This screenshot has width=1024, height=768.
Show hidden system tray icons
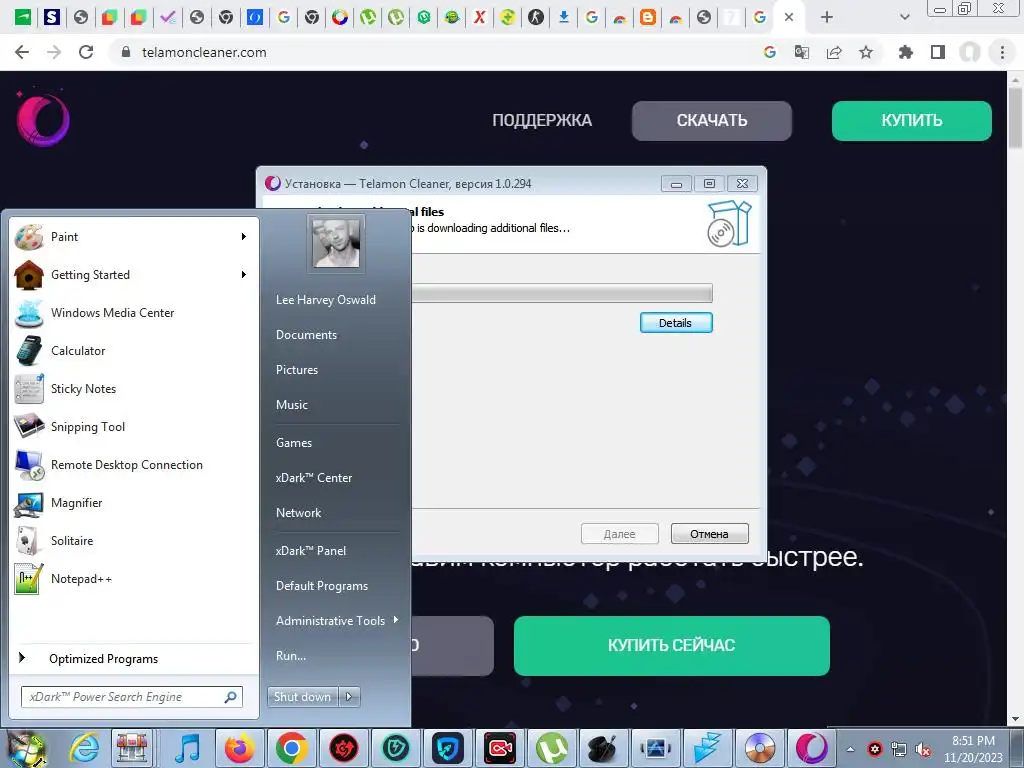pyautogui.click(x=850, y=750)
